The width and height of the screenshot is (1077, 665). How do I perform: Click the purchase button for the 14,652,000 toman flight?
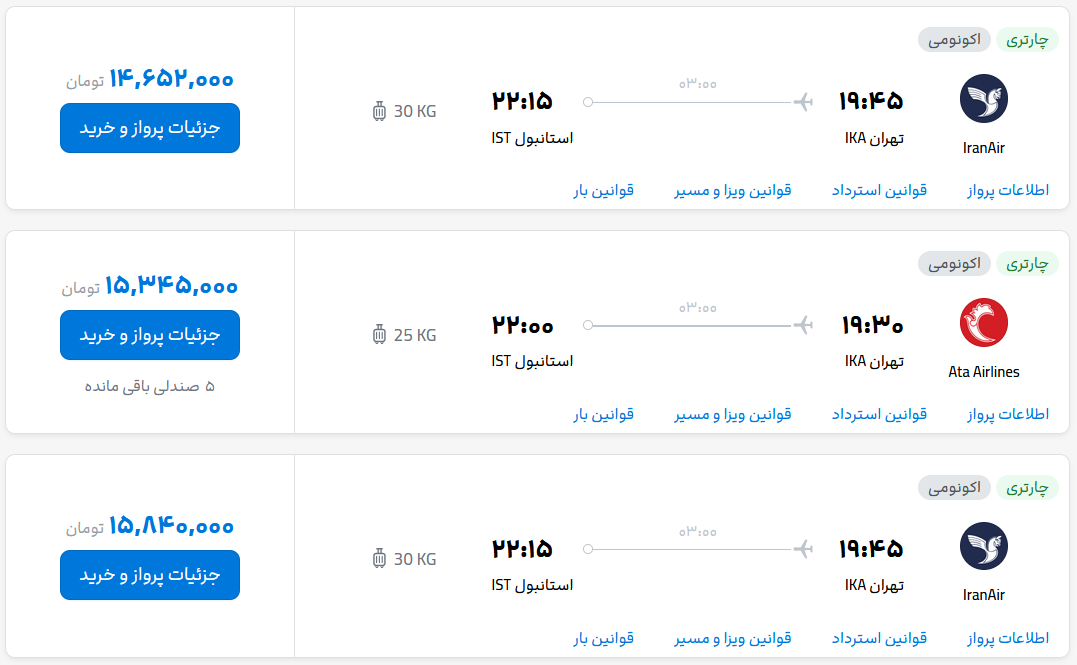tap(150, 128)
